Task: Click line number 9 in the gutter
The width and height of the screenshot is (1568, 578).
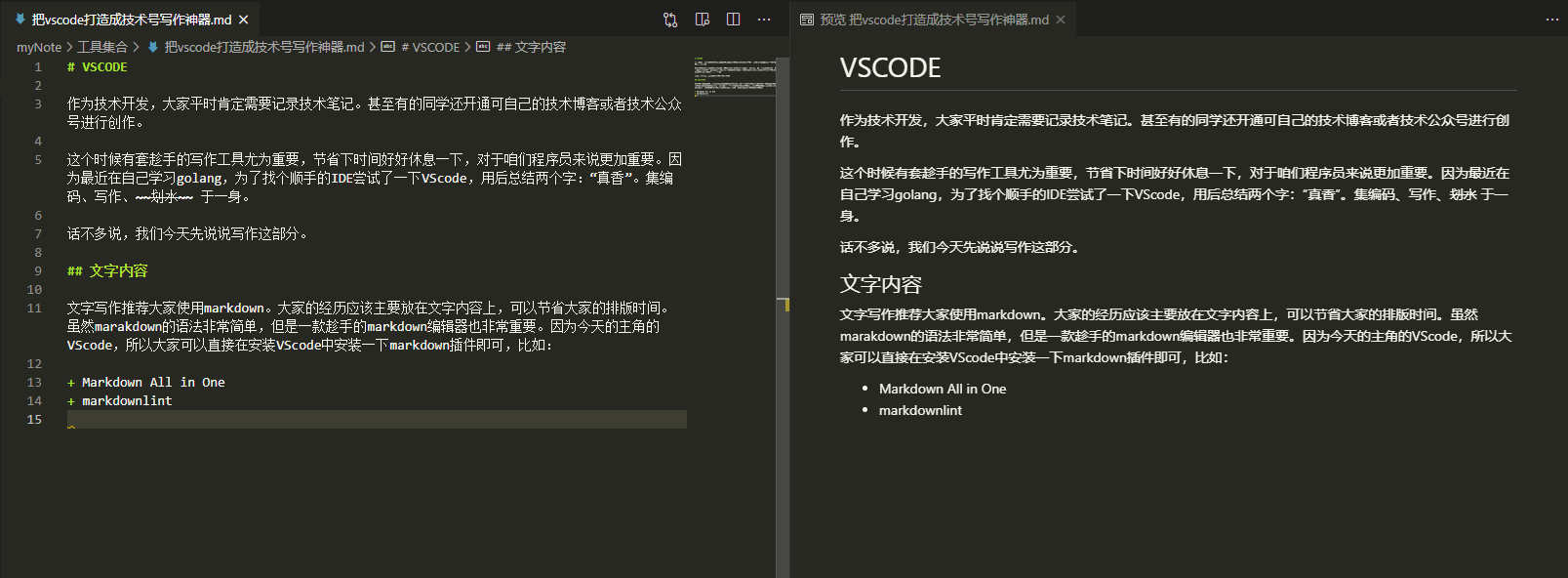Action: tap(38, 270)
